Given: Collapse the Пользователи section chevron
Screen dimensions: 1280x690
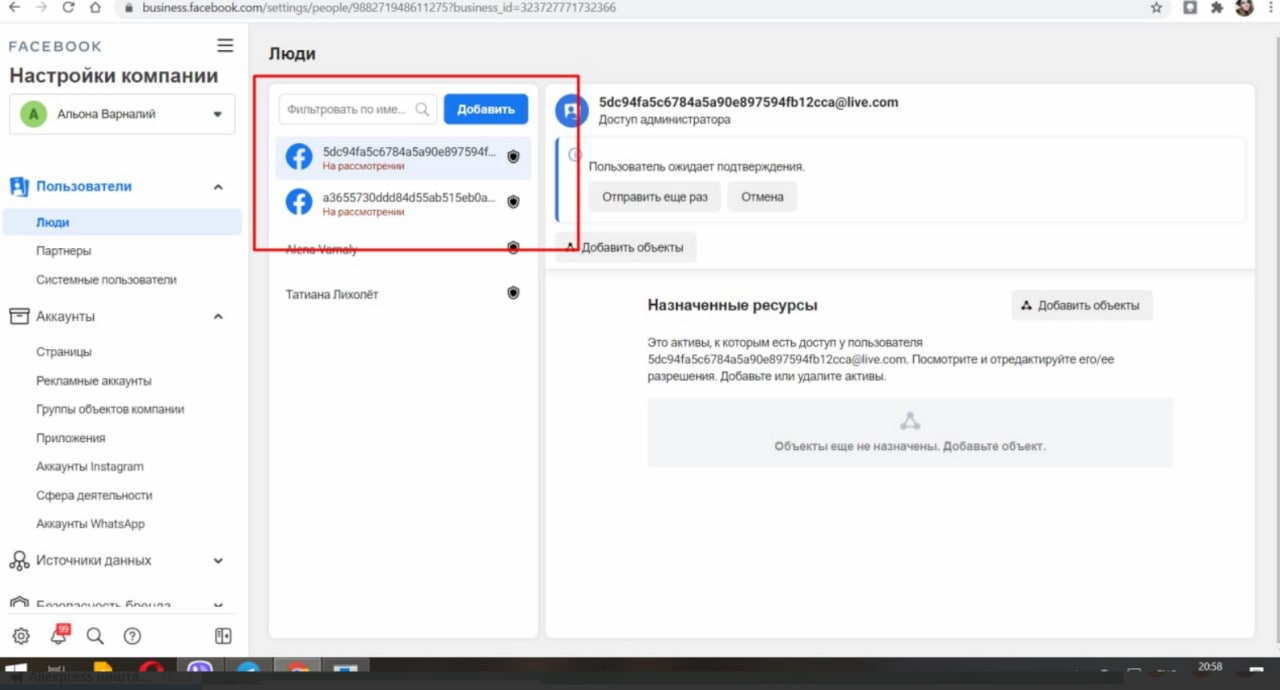Looking at the screenshot, I should click(x=218, y=187).
